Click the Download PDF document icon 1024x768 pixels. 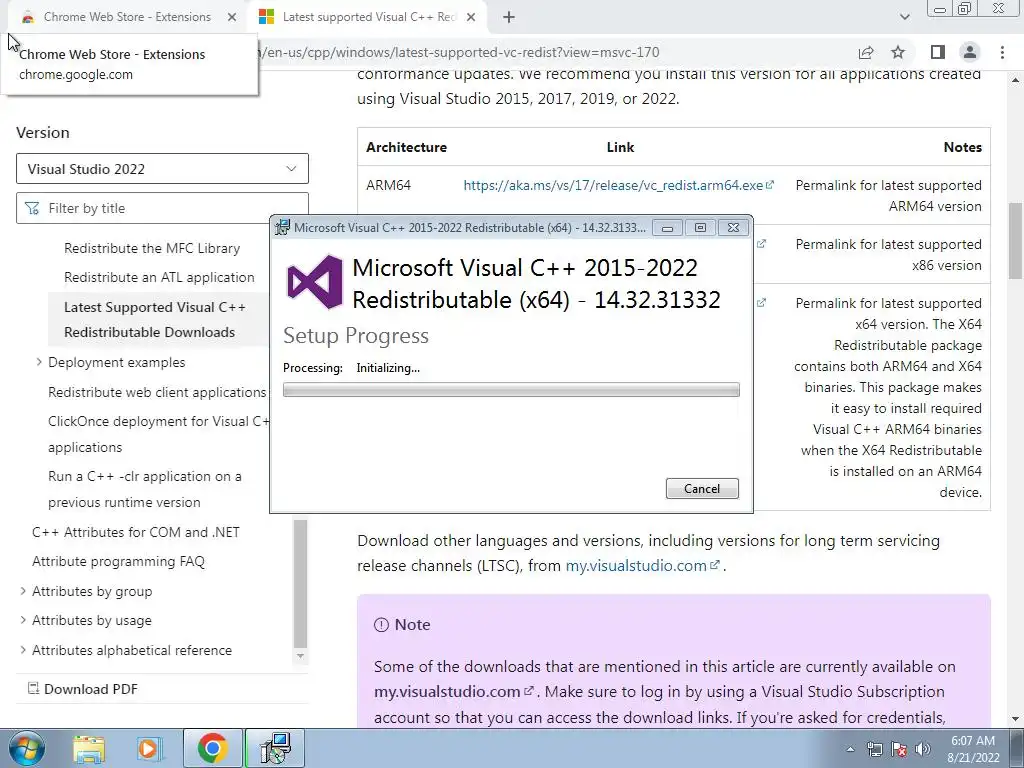[33, 688]
